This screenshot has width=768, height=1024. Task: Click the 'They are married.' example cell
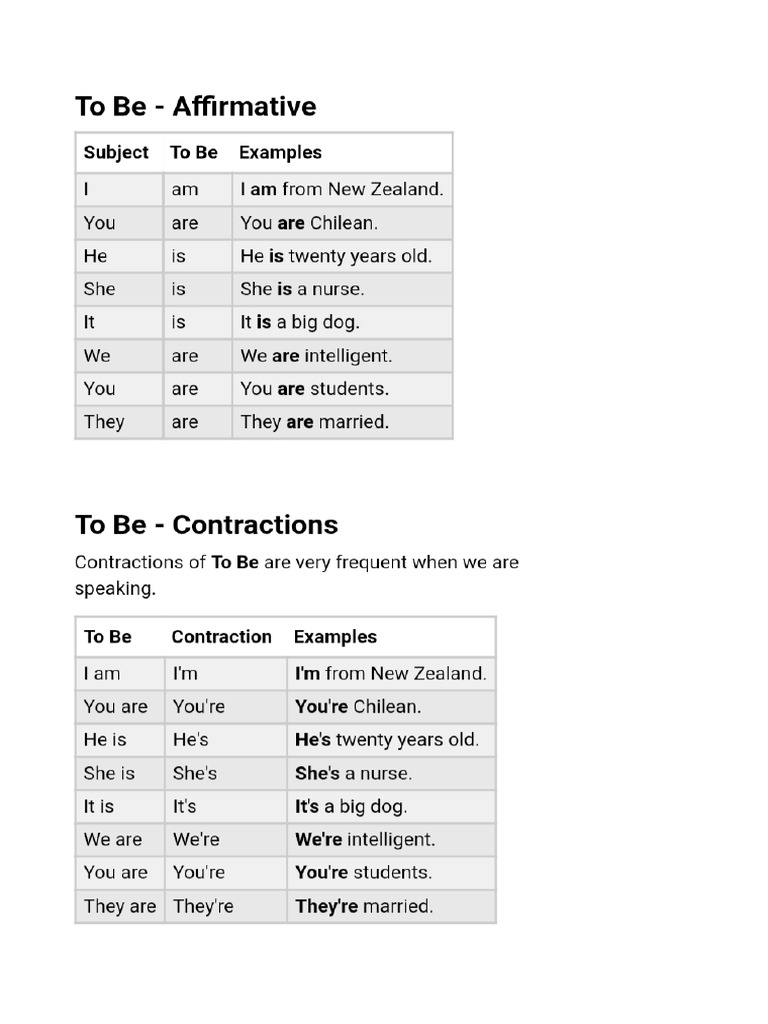coord(342,422)
